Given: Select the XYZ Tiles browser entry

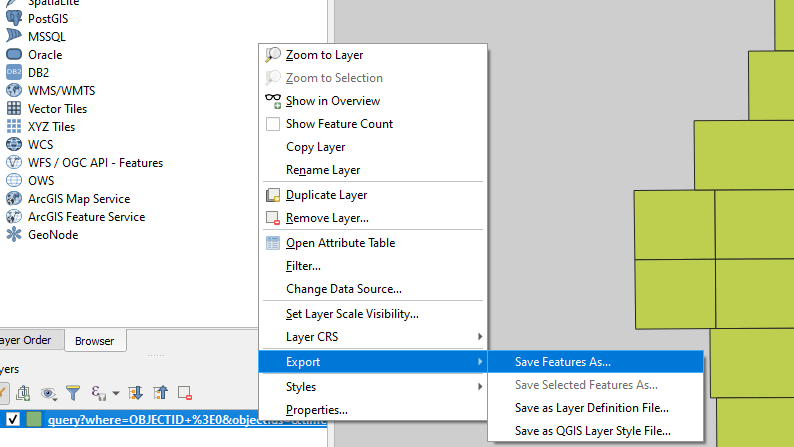Looking at the screenshot, I should (x=52, y=127).
